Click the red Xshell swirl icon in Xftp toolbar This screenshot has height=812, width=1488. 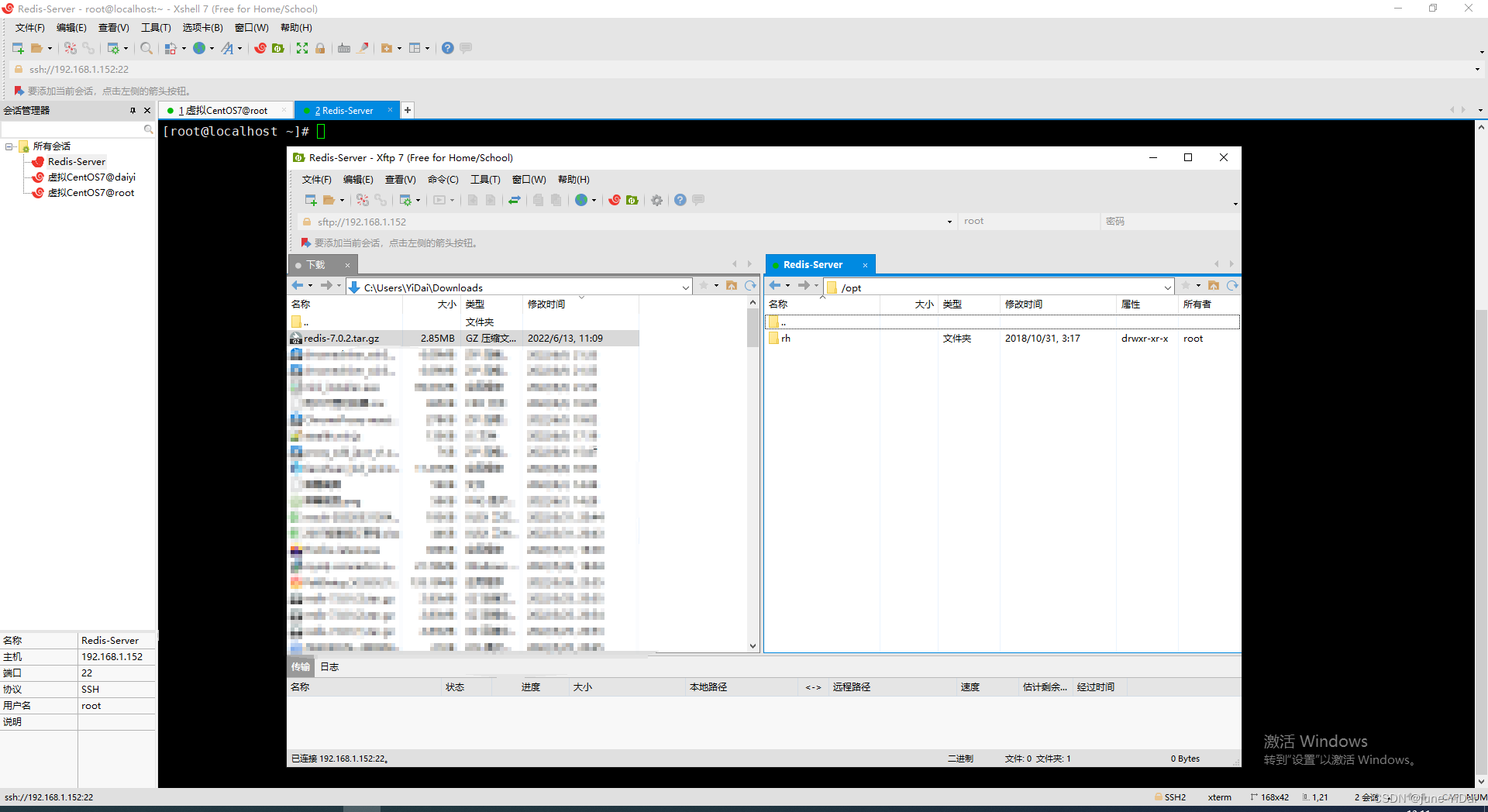615,200
